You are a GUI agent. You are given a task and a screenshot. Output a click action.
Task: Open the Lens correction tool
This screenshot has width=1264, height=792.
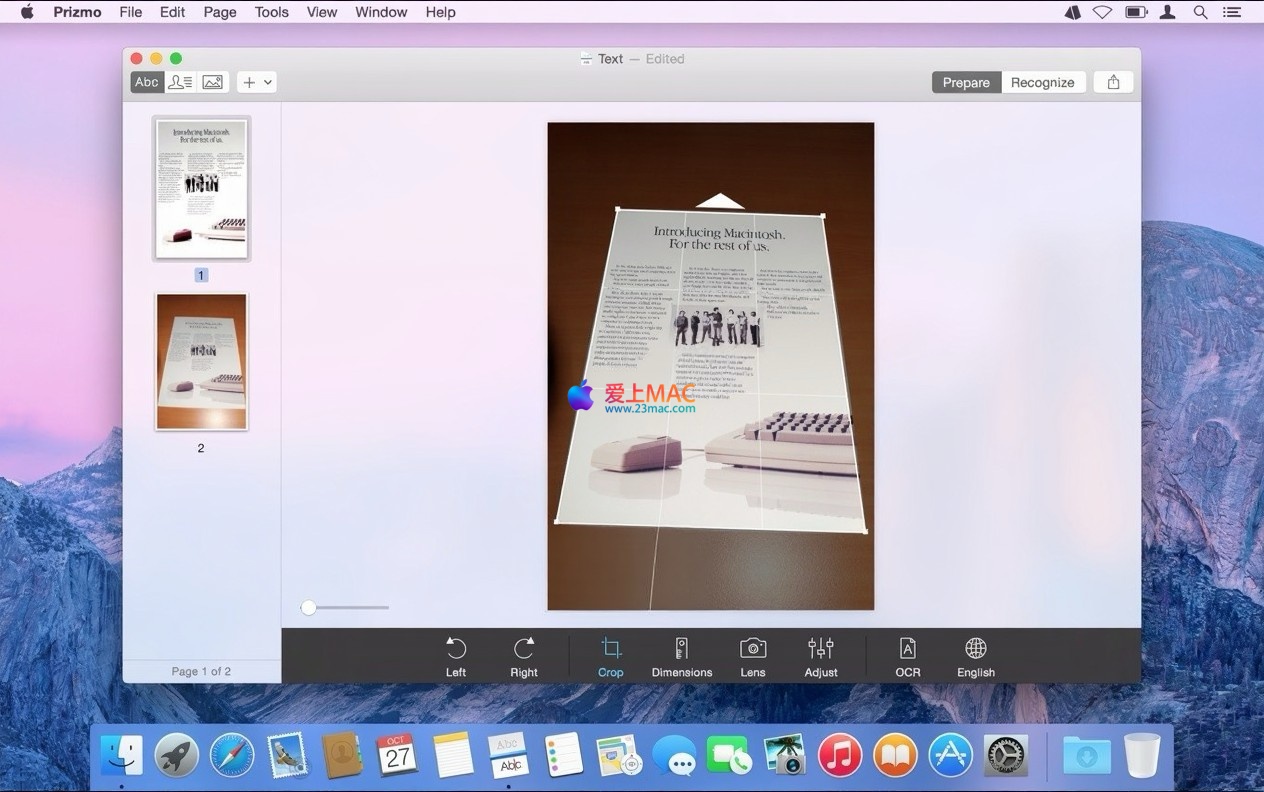click(753, 656)
